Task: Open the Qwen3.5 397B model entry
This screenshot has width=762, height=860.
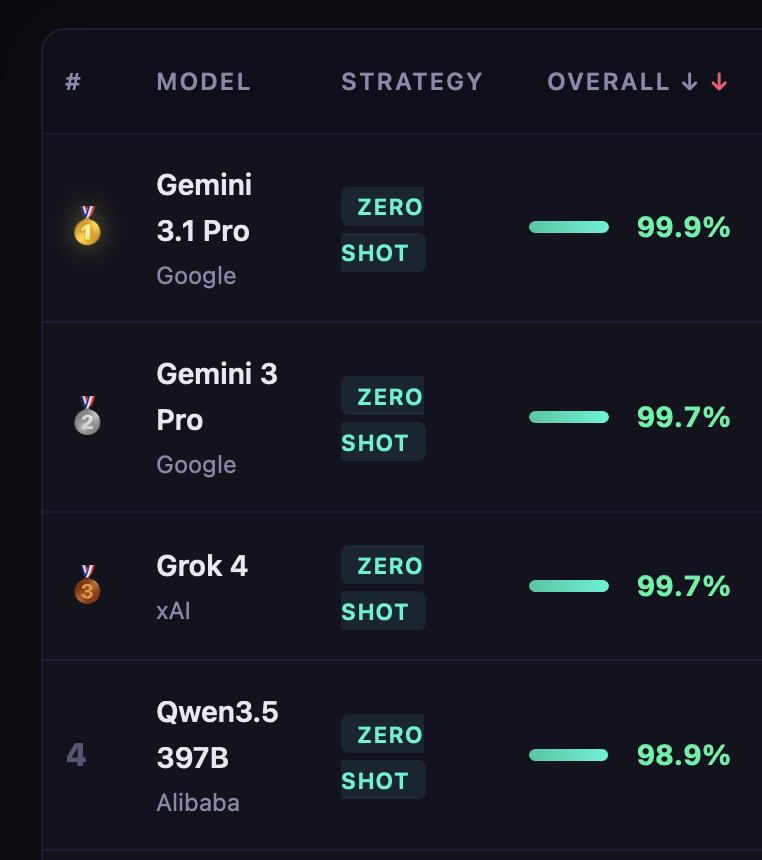Action: point(217,735)
